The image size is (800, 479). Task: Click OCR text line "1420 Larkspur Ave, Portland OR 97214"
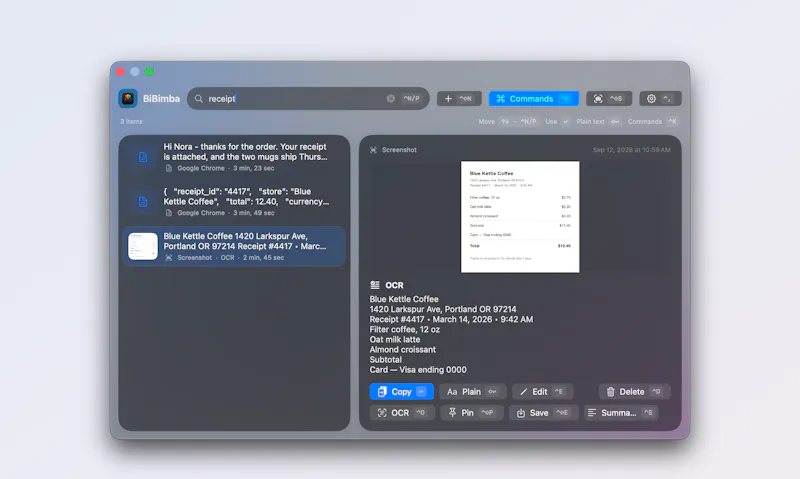443,309
